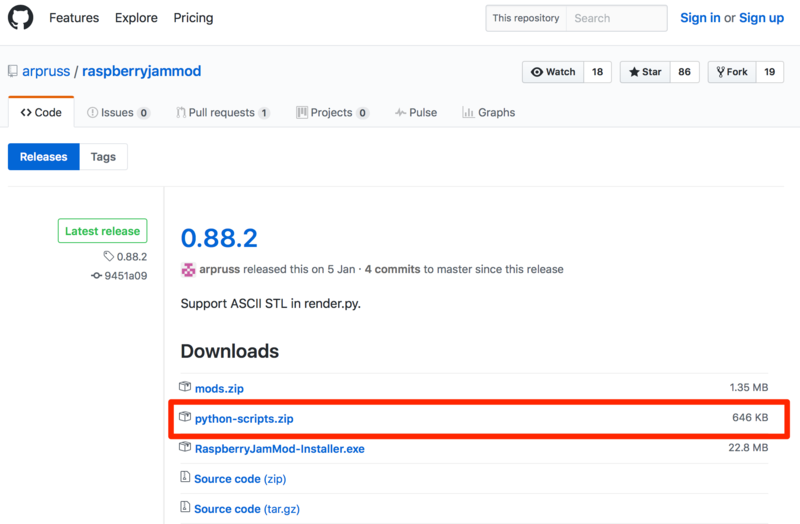The width and height of the screenshot is (800, 524).
Task: Watch this repository
Action: click(x=553, y=72)
